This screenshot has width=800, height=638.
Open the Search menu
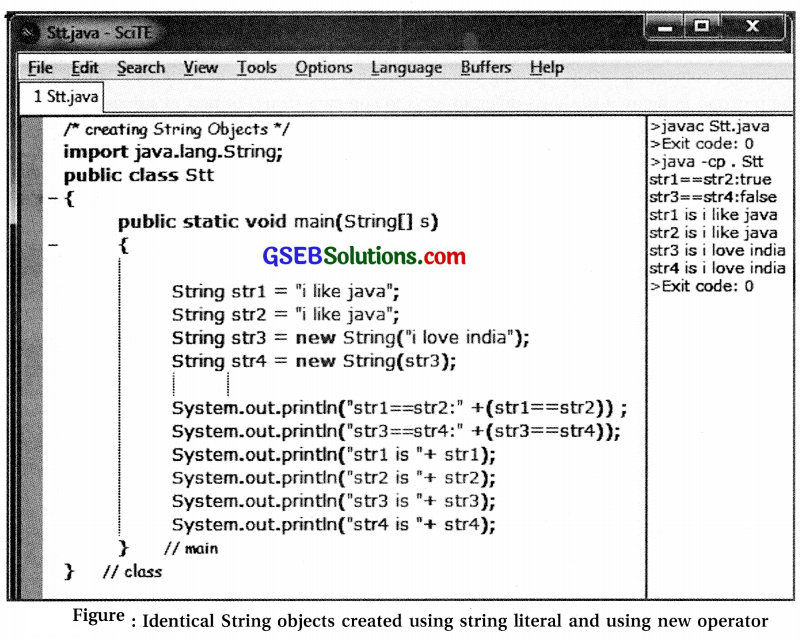[x=141, y=67]
